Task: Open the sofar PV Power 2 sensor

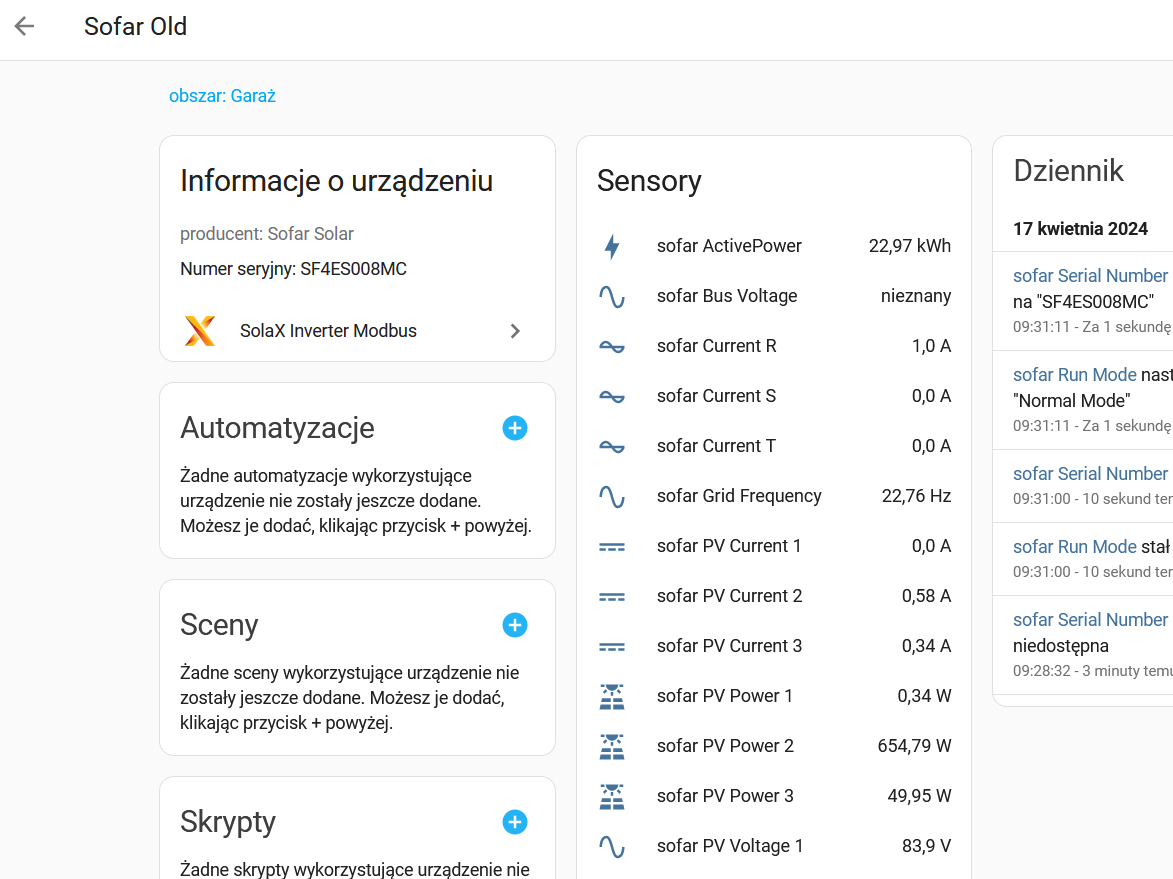Action: coord(774,747)
